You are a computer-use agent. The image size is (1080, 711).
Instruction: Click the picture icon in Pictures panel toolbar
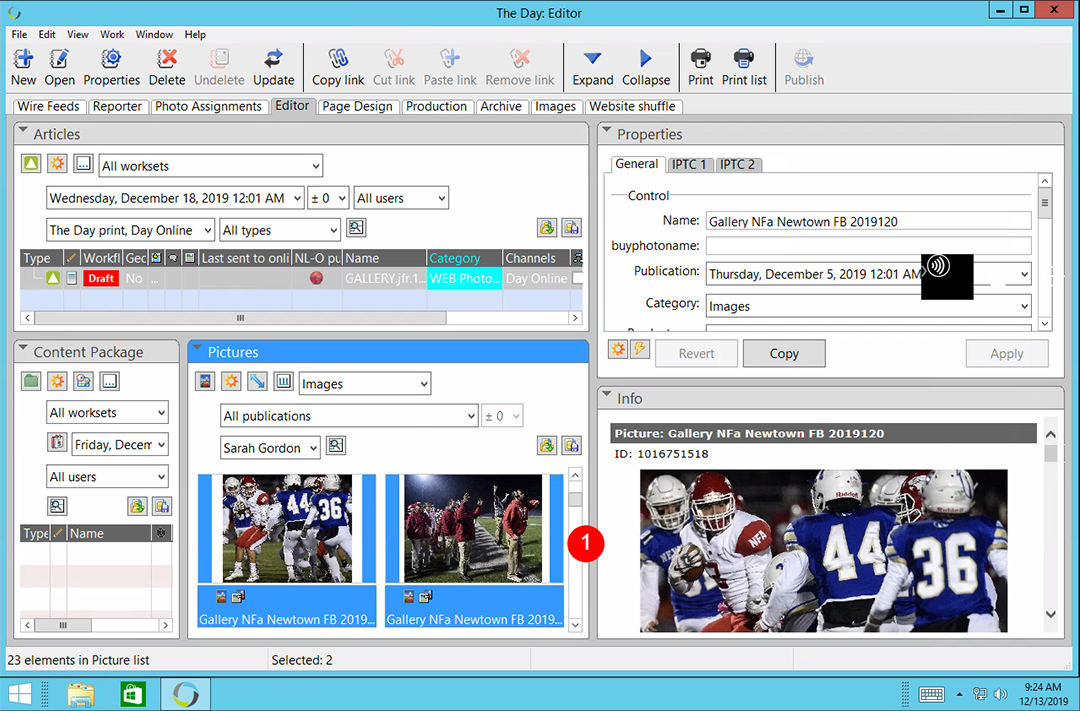(205, 381)
